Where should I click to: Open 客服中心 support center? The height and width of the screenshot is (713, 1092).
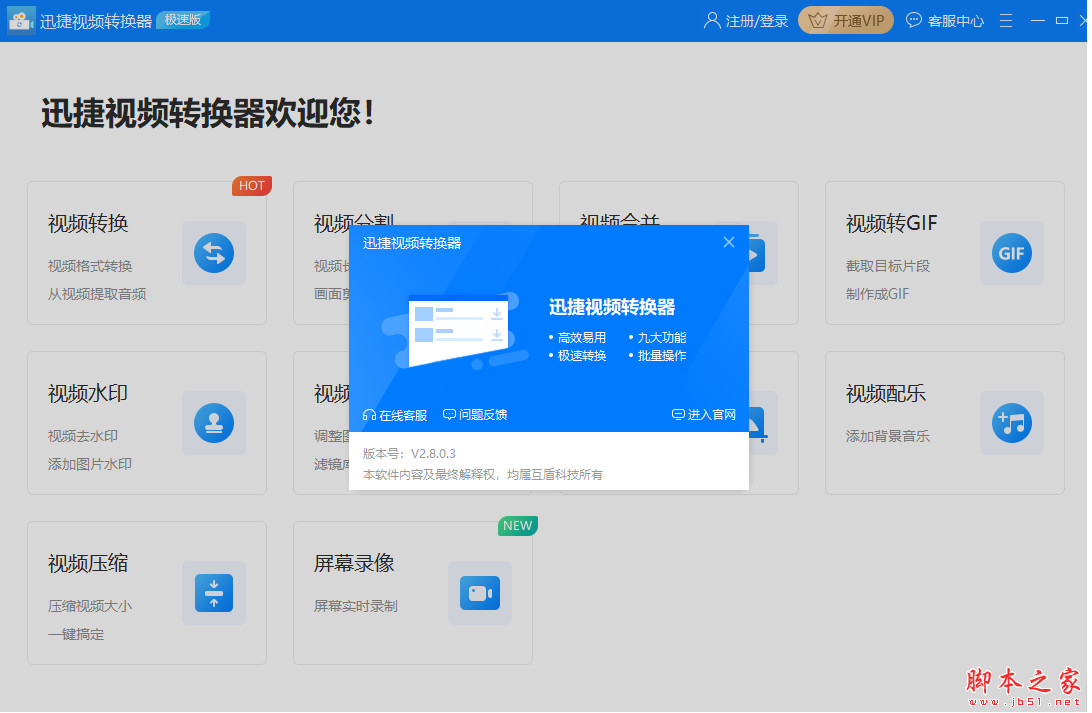point(945,20)
